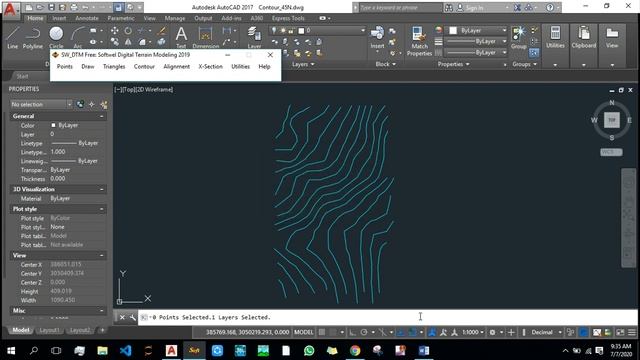Image resolution: width=640 pixels, height=360 pixels.
Task: Click the command line input field
Action: 388,317
